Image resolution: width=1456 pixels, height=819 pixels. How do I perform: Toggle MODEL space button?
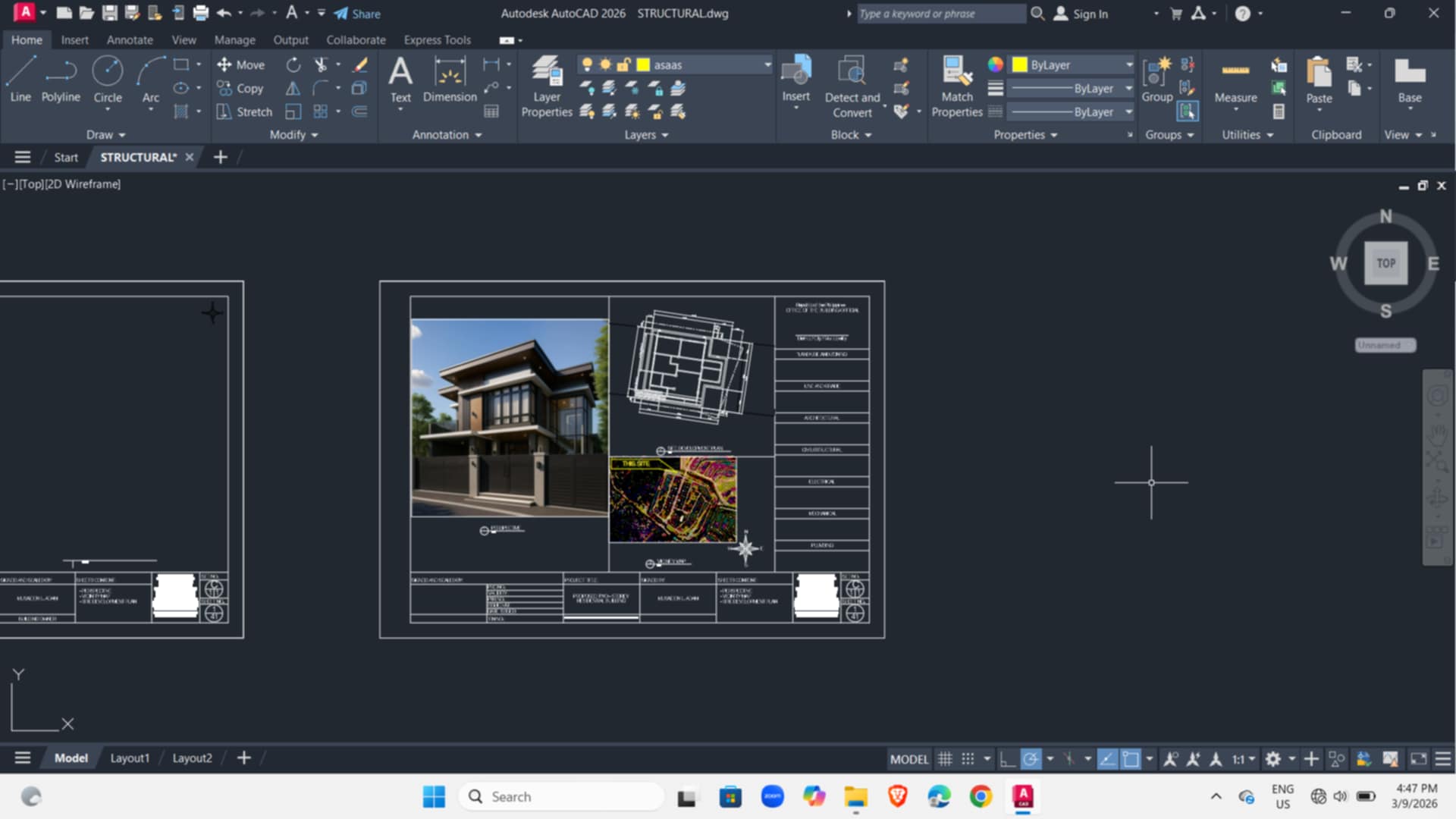point(908,758)
